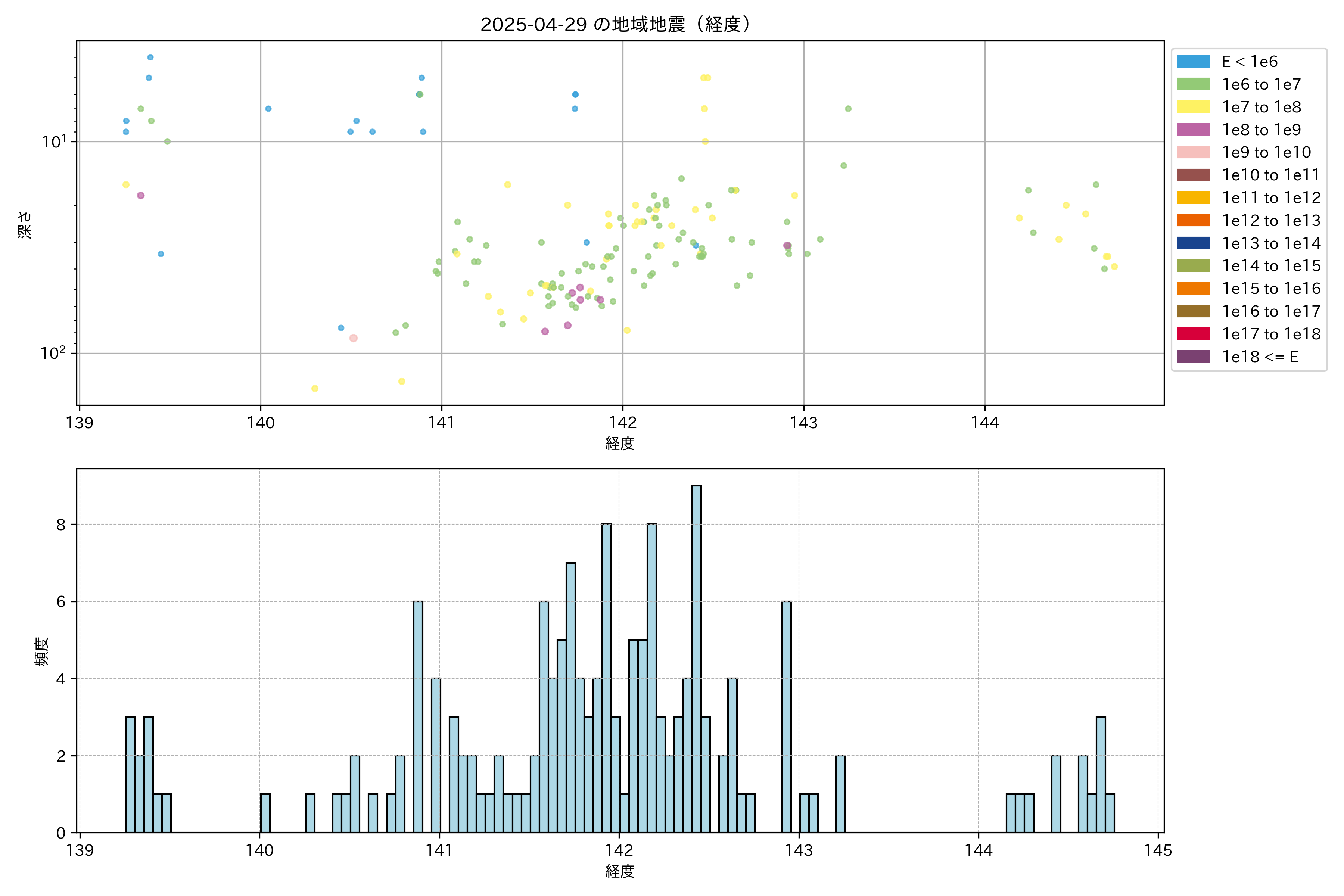The width and height of the screenshot is (1344, 896).
Task: Click the 経度 x-axis label under the scatter plot
Action: coord(619,444)
